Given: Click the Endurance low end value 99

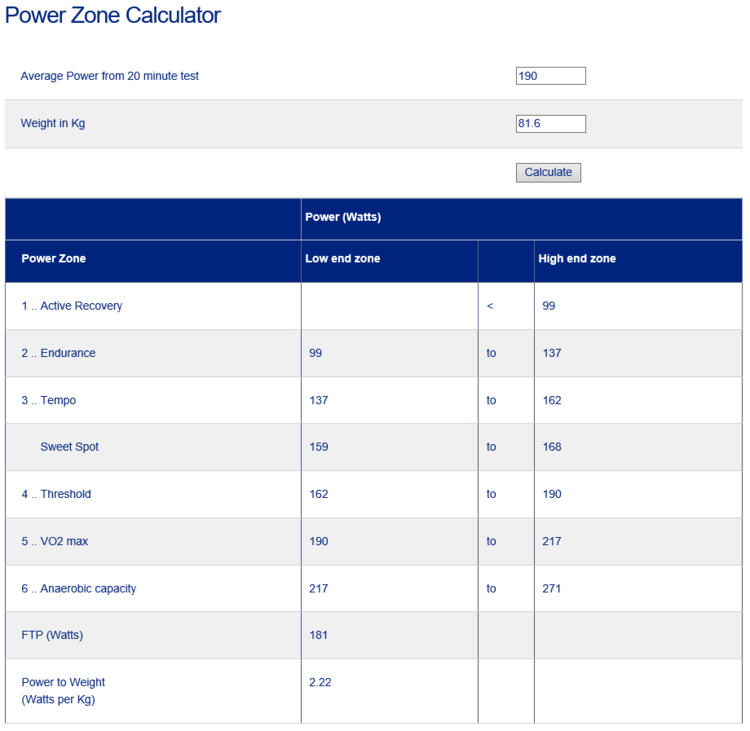Looking at the screenshot, I should (x=315, y=353).
